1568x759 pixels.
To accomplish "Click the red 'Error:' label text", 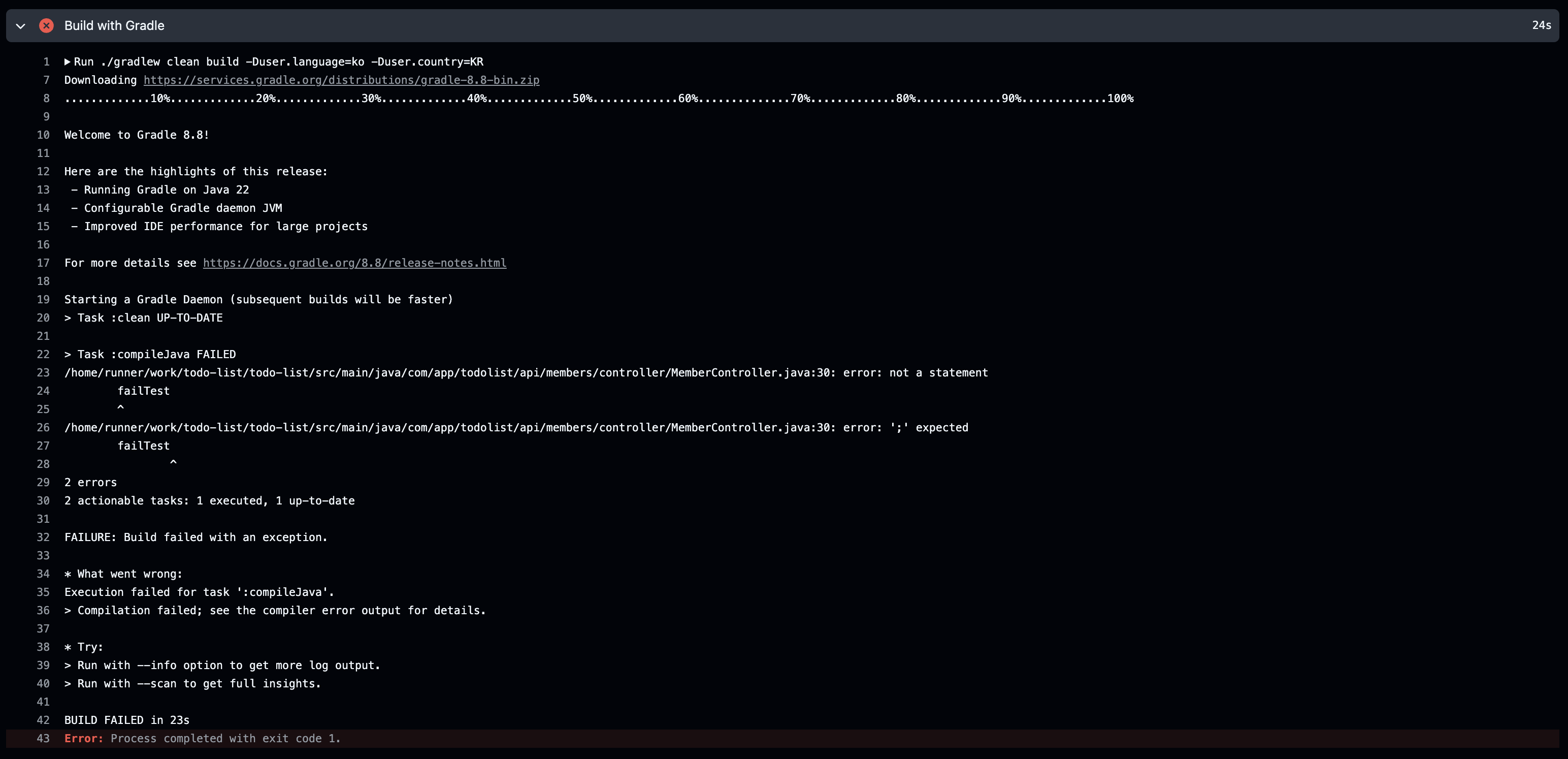I will [83, 738].
